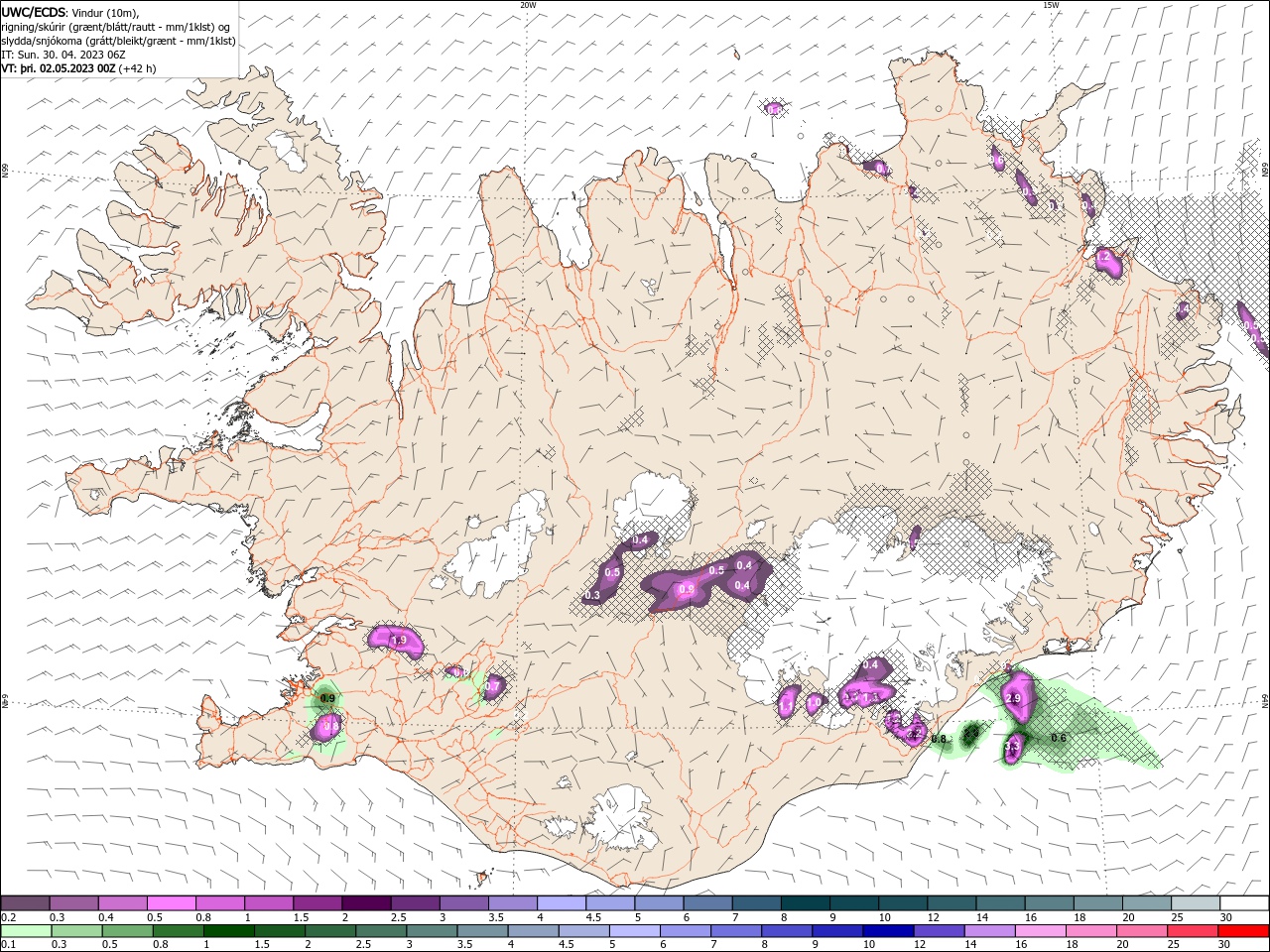Viewport: 1270px width, 952px height.
Task: Click the dark mauve 0.2 swatch in upper legend row
Action: (25, 903)
